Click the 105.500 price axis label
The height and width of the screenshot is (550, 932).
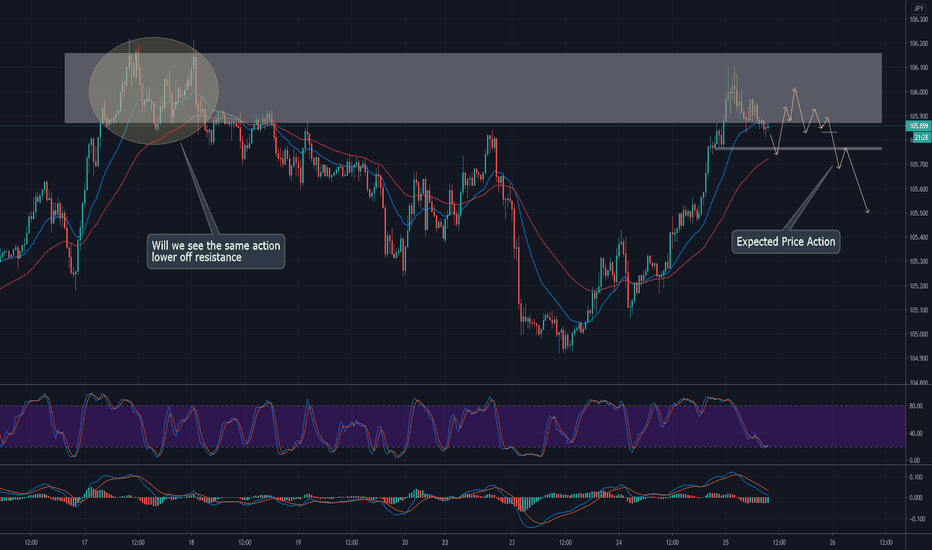(918, 213)
